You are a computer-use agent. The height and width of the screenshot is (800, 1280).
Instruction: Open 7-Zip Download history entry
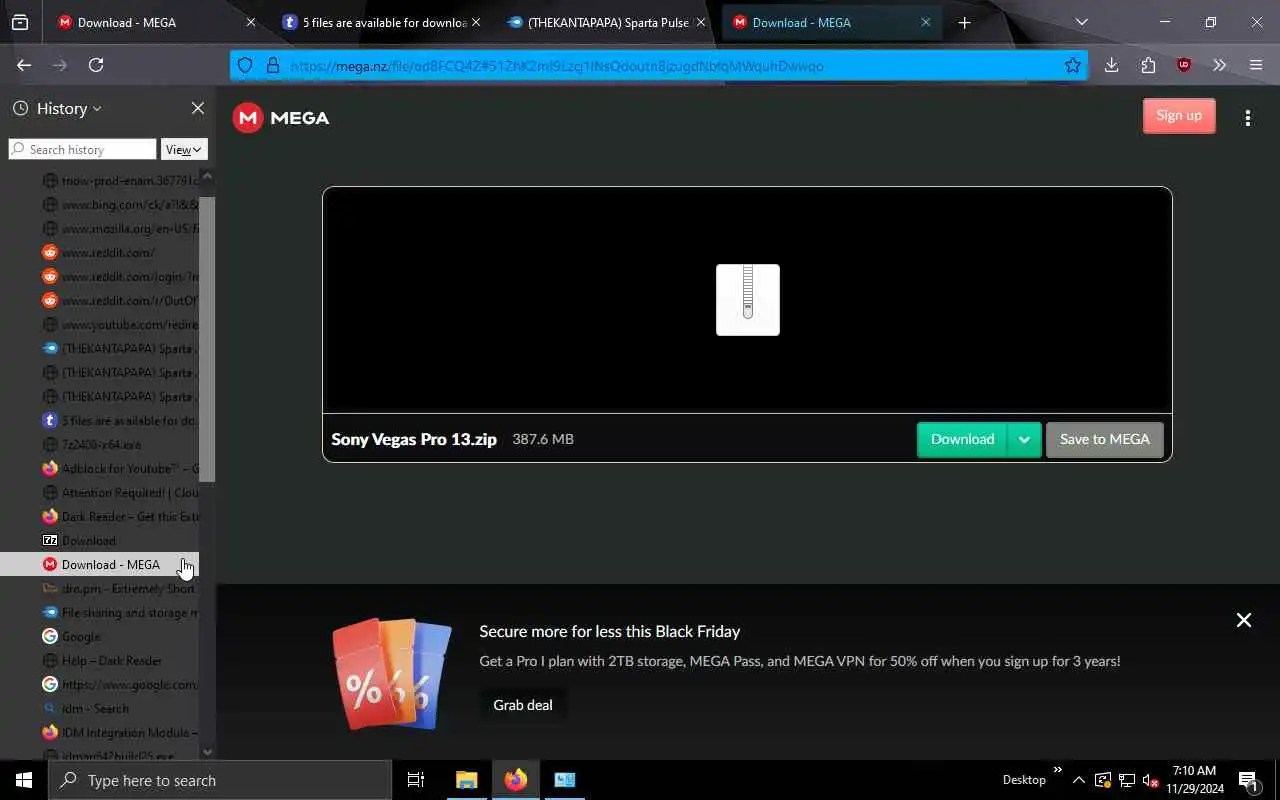point(100,541)
